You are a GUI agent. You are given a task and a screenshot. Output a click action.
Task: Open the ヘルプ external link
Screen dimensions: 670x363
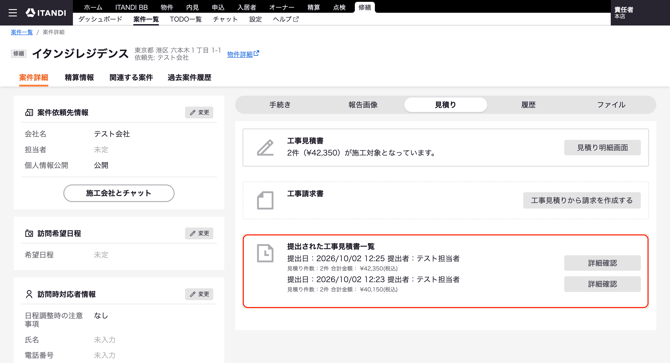286,19
